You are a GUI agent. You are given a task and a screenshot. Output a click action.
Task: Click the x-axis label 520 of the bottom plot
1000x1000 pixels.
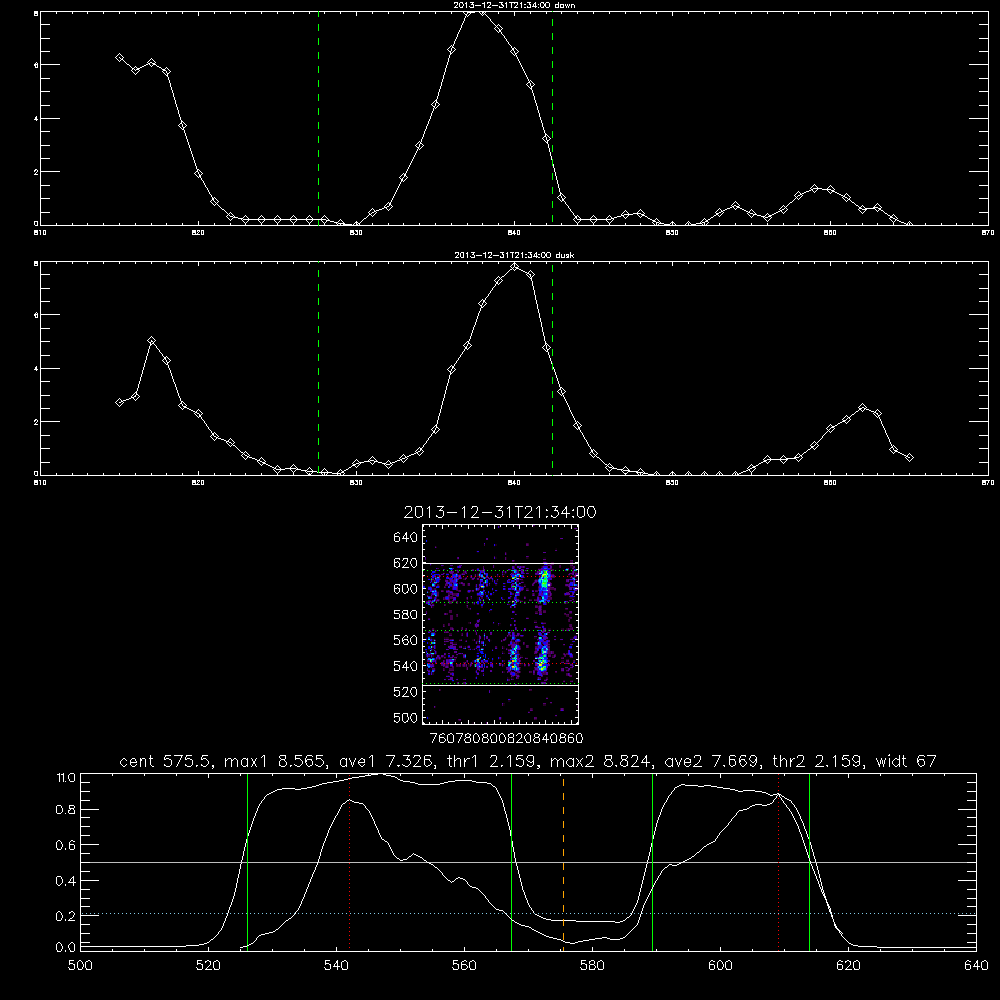click(208, 966)
